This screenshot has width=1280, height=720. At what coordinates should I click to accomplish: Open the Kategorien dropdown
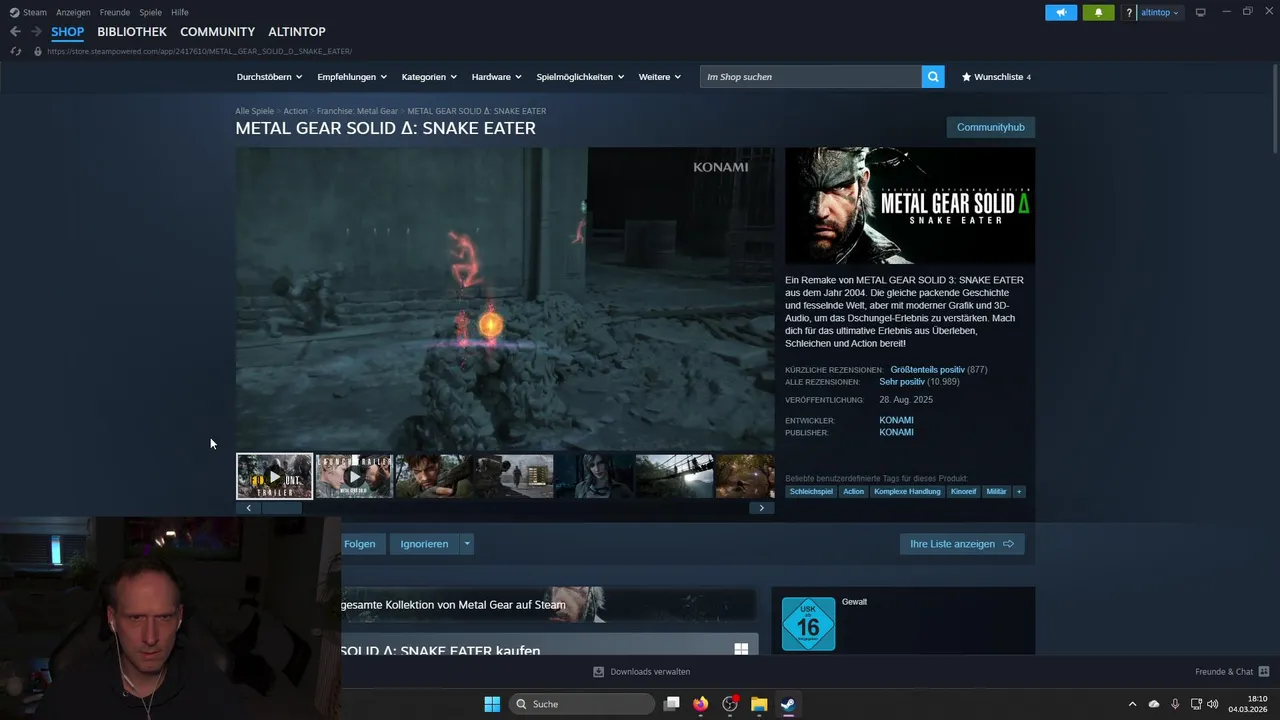[429, 77]
